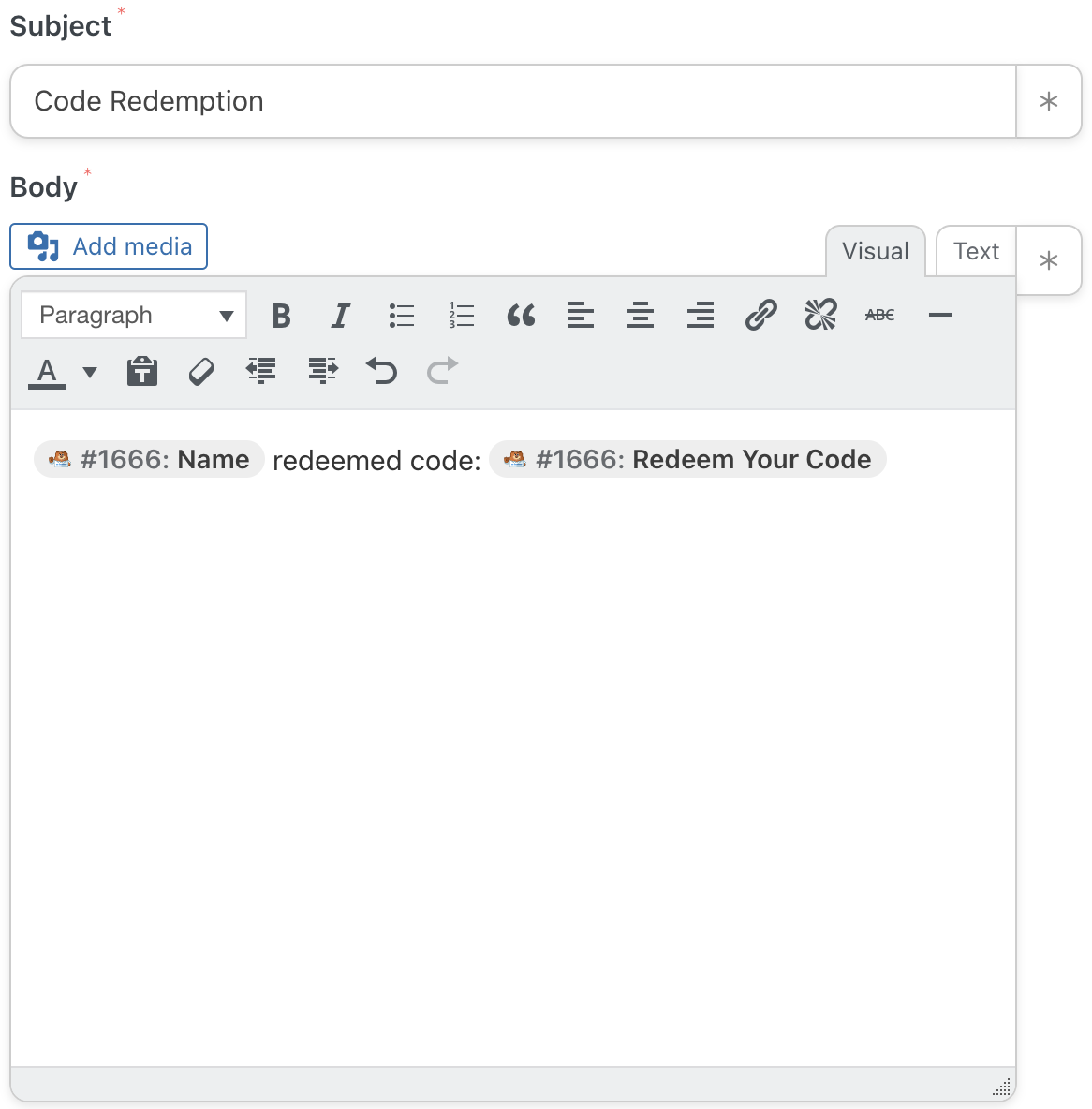Image resolution: width=1092 pixels, height=1109 pixels.
Task: Toggle bold formatting in the editor
Action: [x=280, y=316]
